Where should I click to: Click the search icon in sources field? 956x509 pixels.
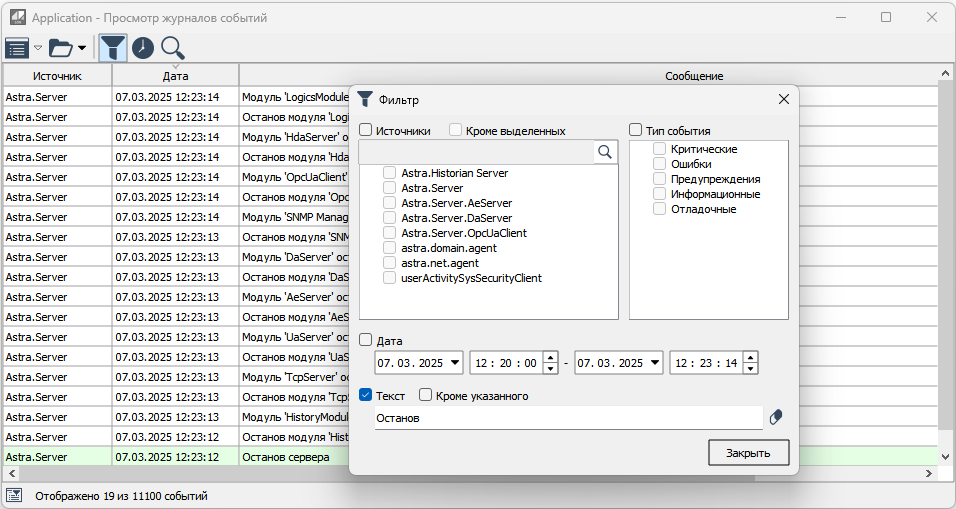point(605,152)
